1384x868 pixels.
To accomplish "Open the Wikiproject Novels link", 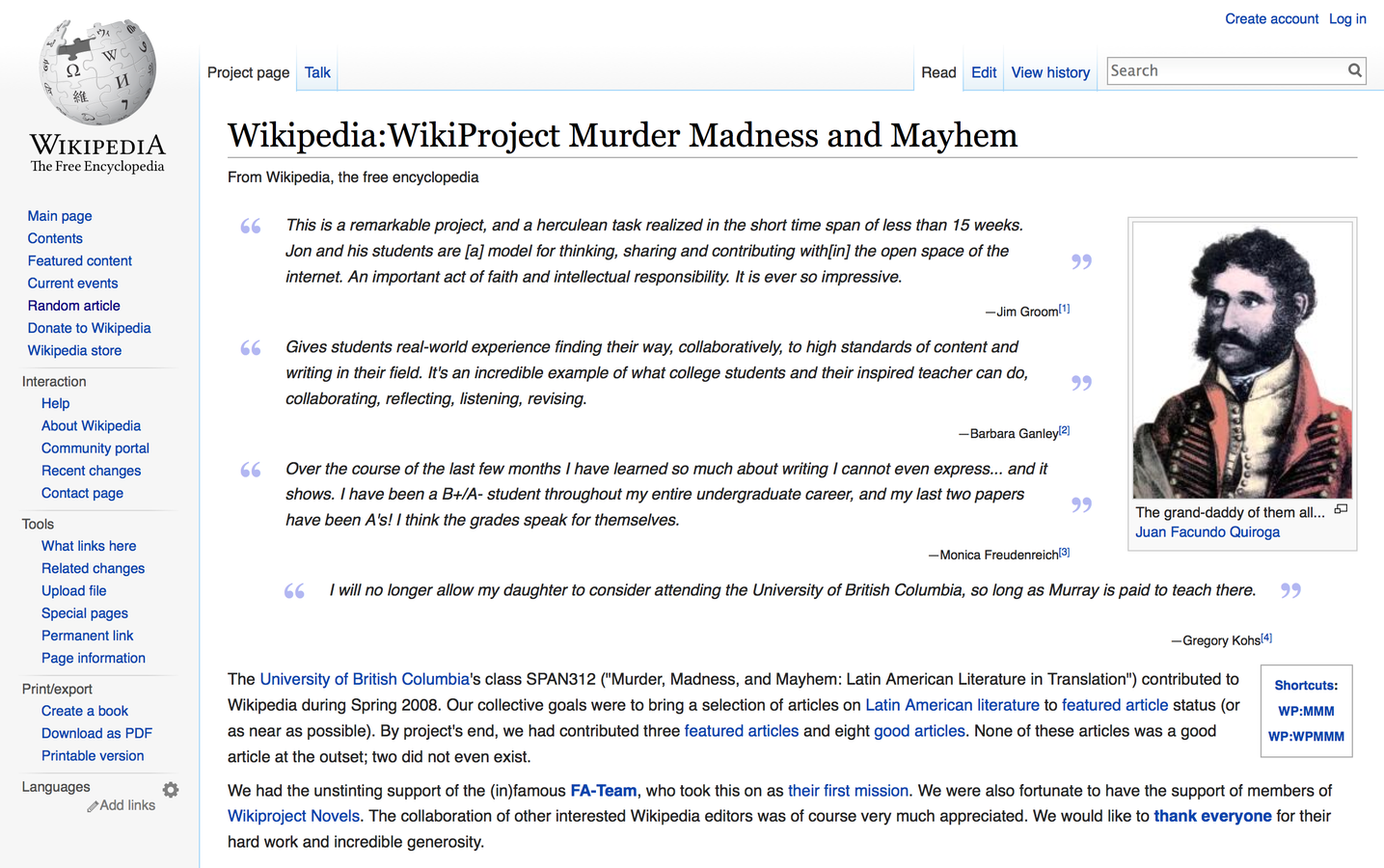I will (x=294, y=816).
